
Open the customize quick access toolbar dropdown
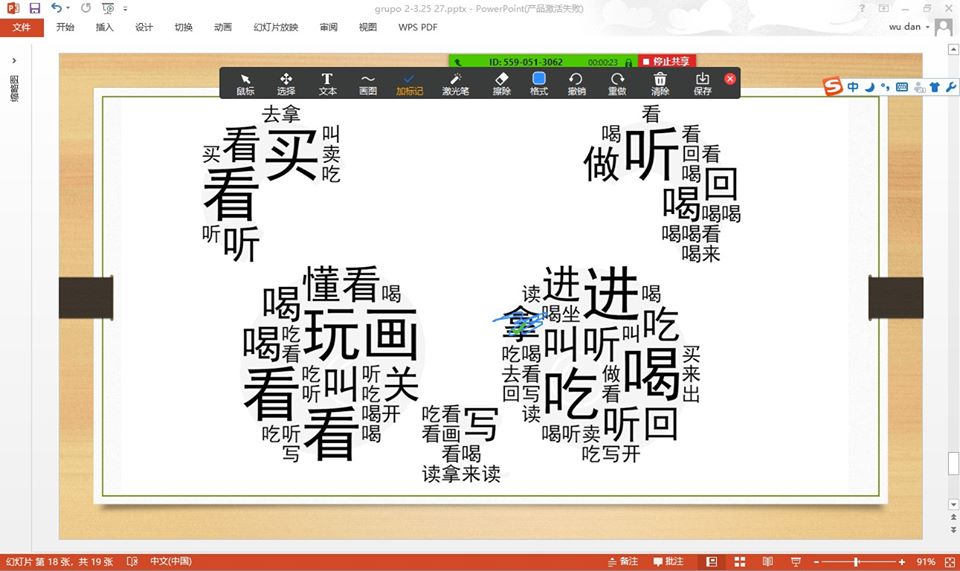(125, 9)
